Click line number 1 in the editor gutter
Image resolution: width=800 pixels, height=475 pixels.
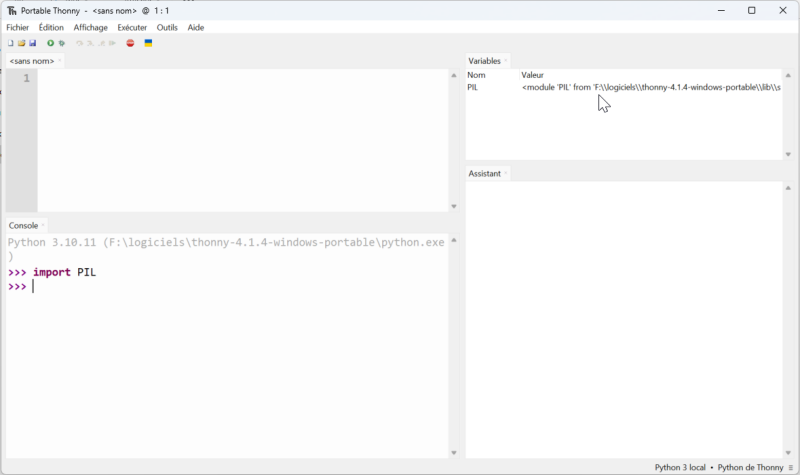coord(27,78)
